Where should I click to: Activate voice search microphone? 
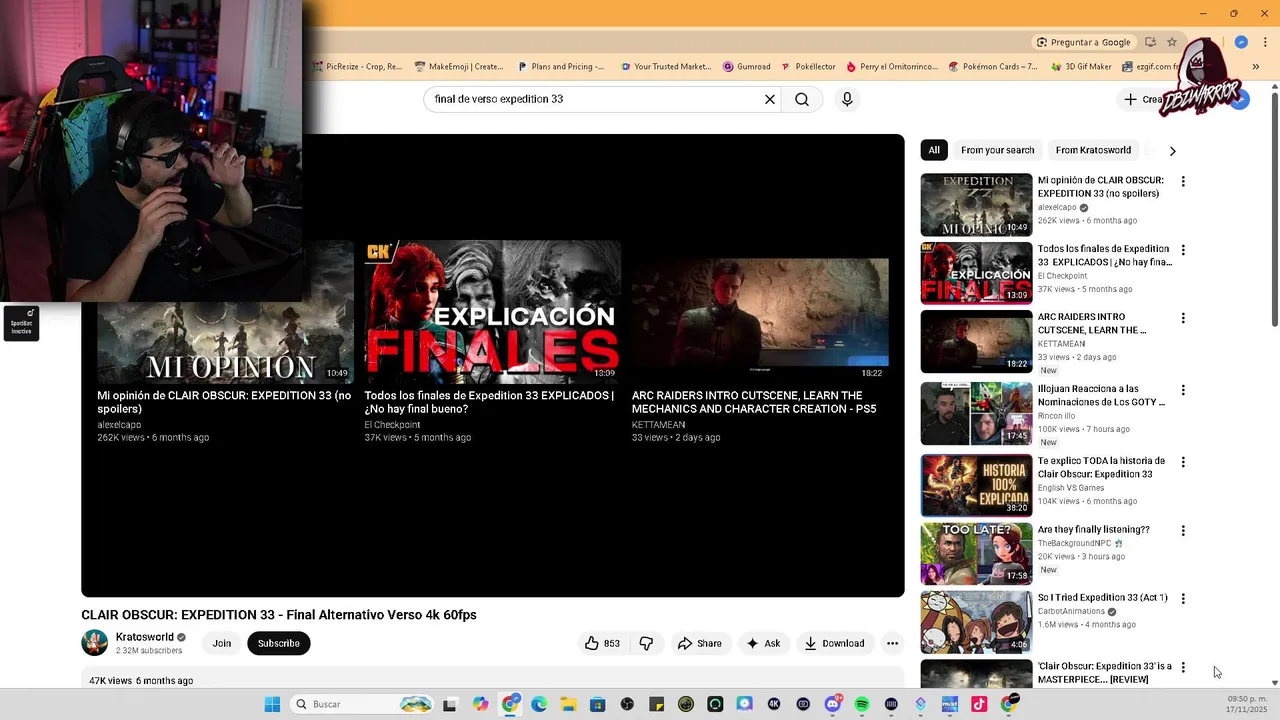coord(847,99)
